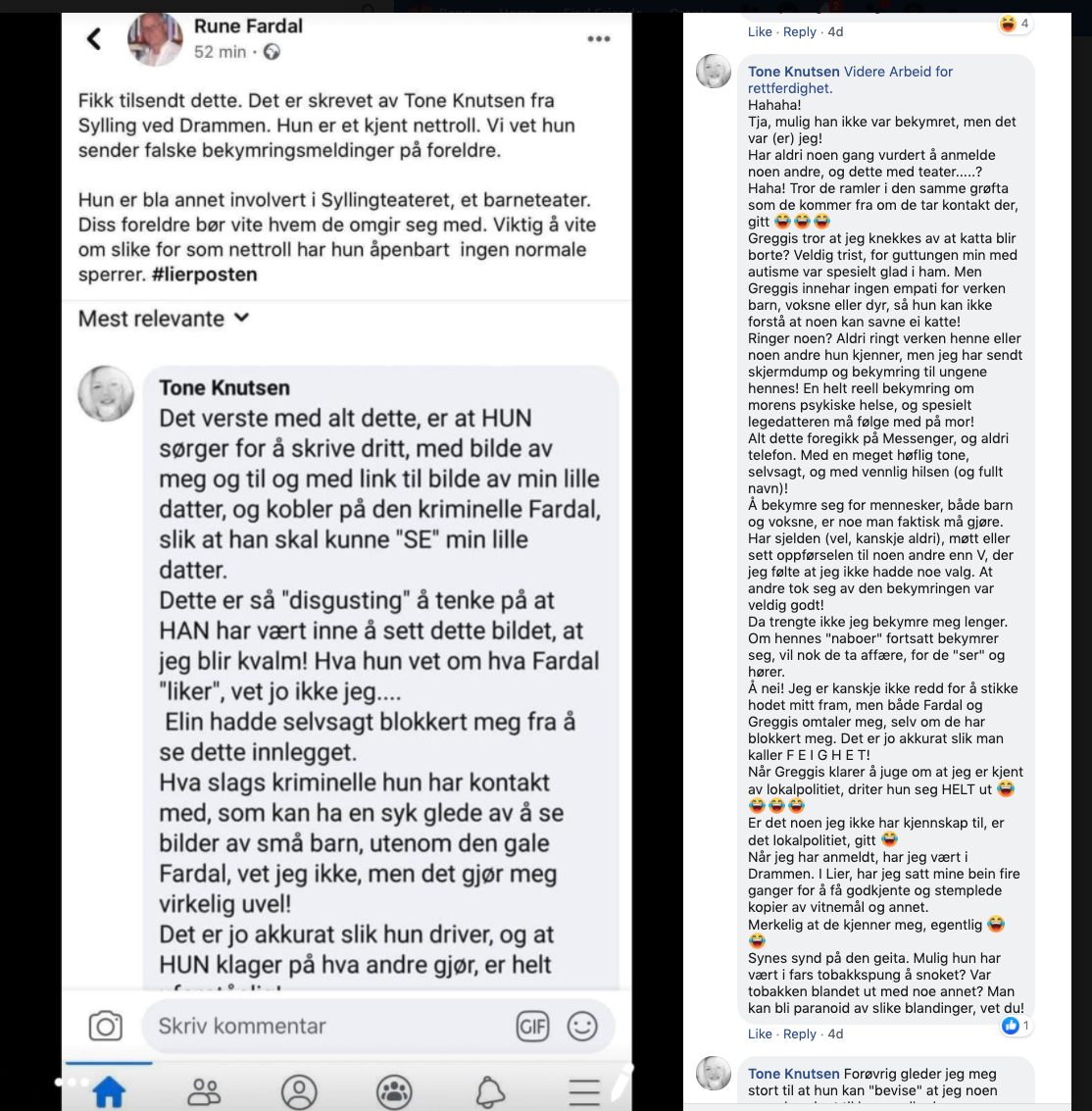Screen dimensions: 1092x1111
Task: Open Tone Knutsen's profile name in the left comment
Action: 224,387
